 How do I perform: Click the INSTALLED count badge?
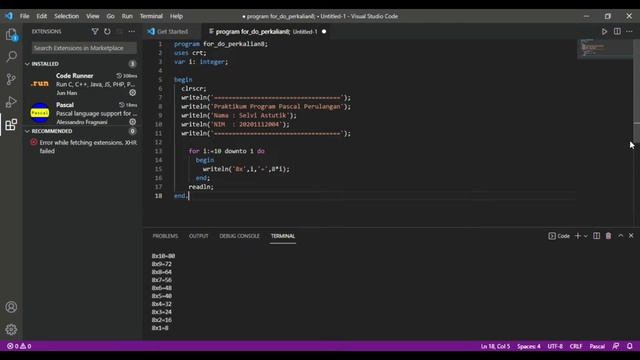click(132, 64)
